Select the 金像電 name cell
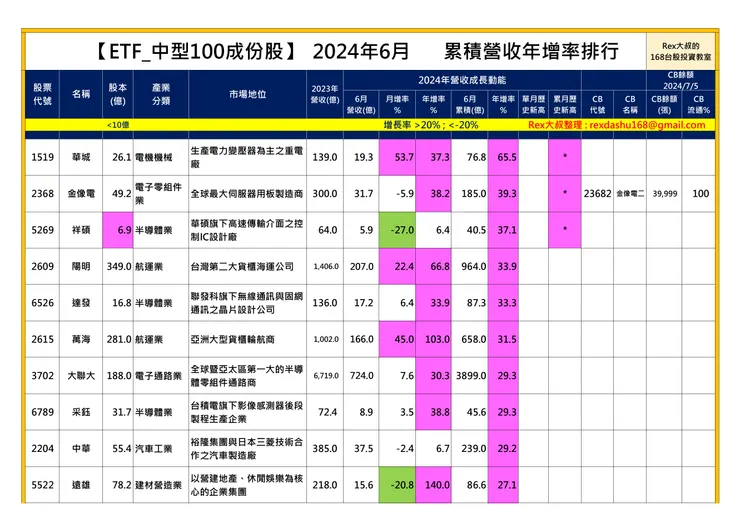 coord(81,194)
